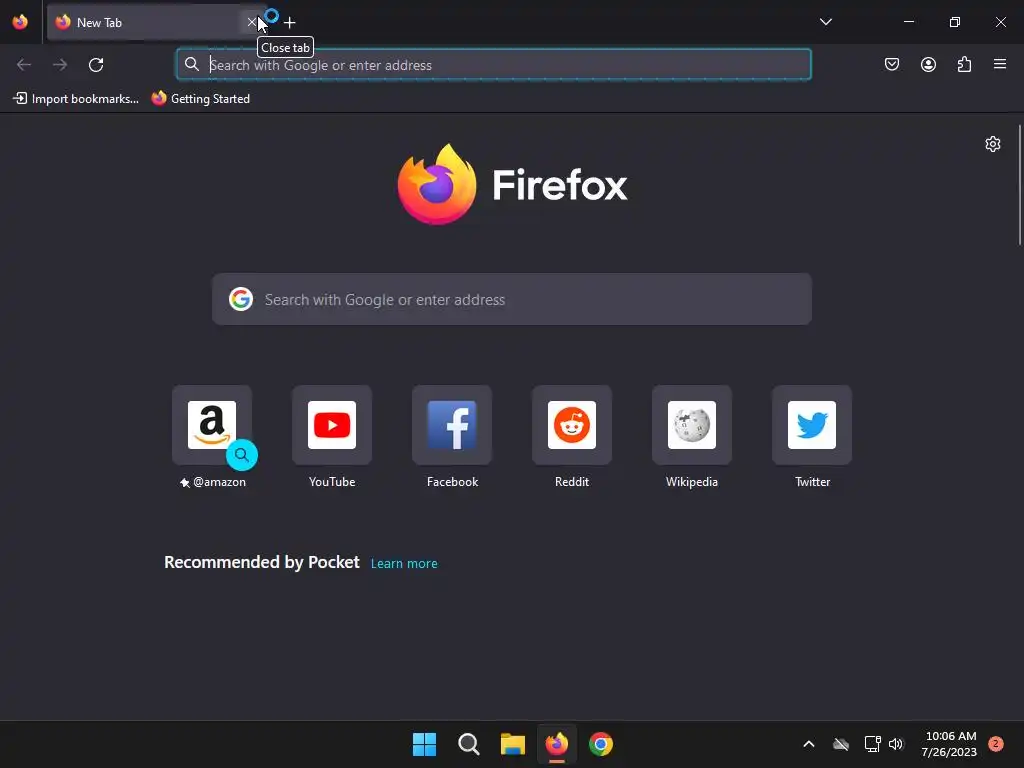Open the application hamburger menu
Screen dimensions: 1024x768
pos(1000,64)
